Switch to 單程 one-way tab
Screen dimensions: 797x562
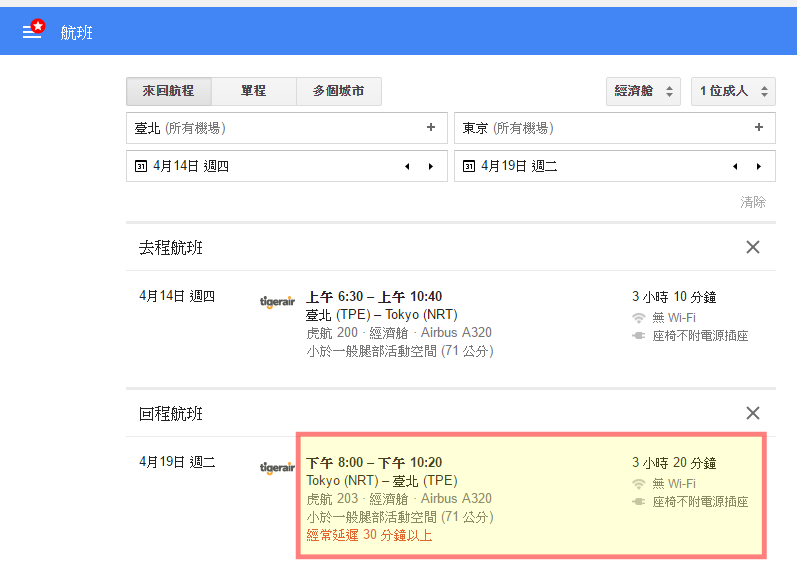254,91
